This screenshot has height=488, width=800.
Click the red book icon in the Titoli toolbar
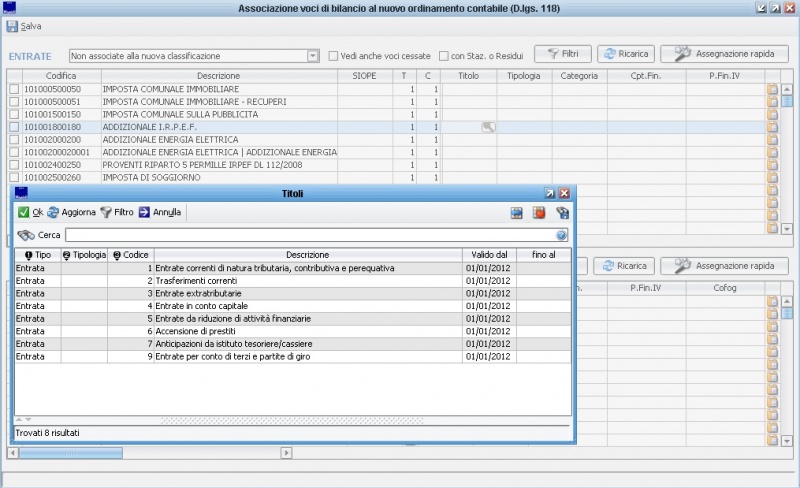539,212
